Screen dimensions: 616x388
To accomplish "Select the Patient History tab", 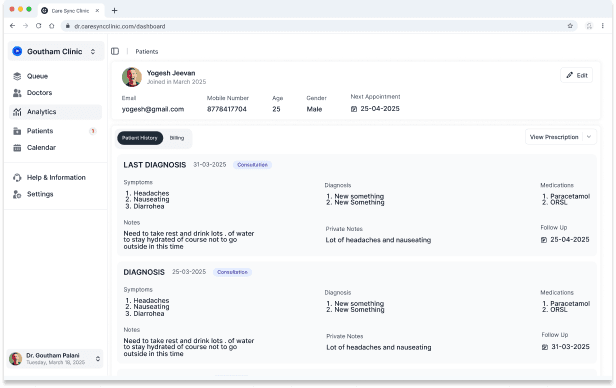I will (140, 138).
